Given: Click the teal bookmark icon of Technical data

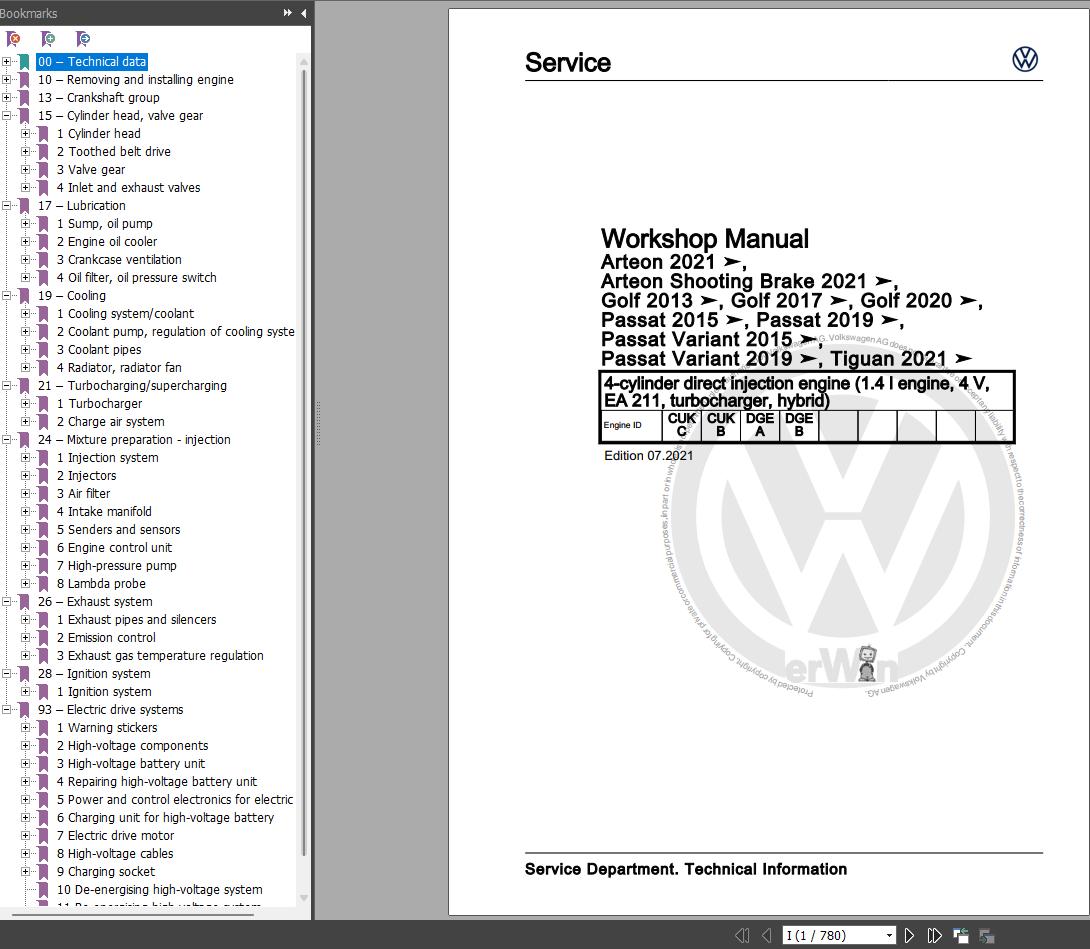Looking at the screenshot, I should tap(24, 62).
